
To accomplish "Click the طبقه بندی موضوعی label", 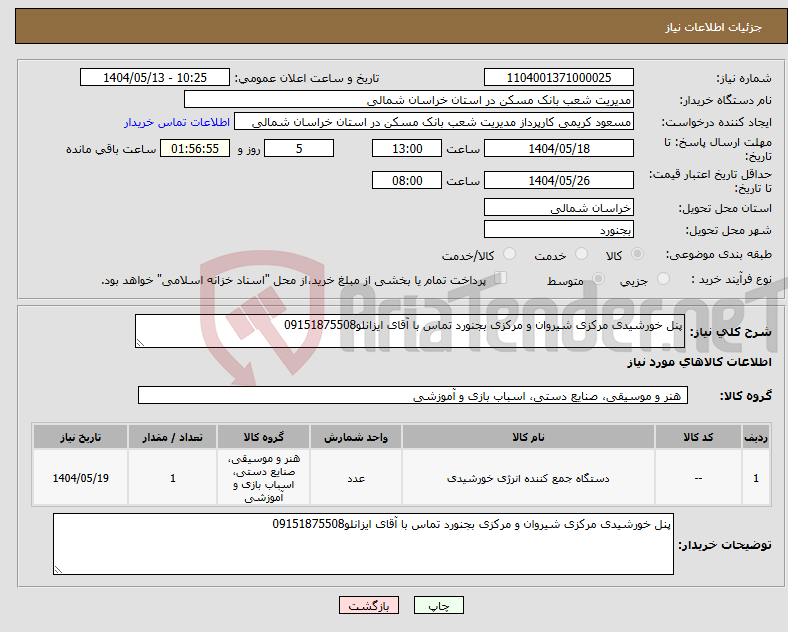I will click(719, 254).
